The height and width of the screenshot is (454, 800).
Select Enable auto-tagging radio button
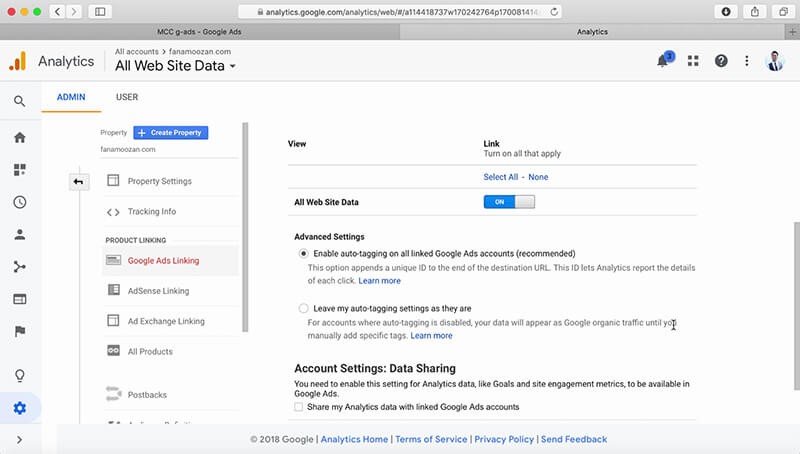304,254
